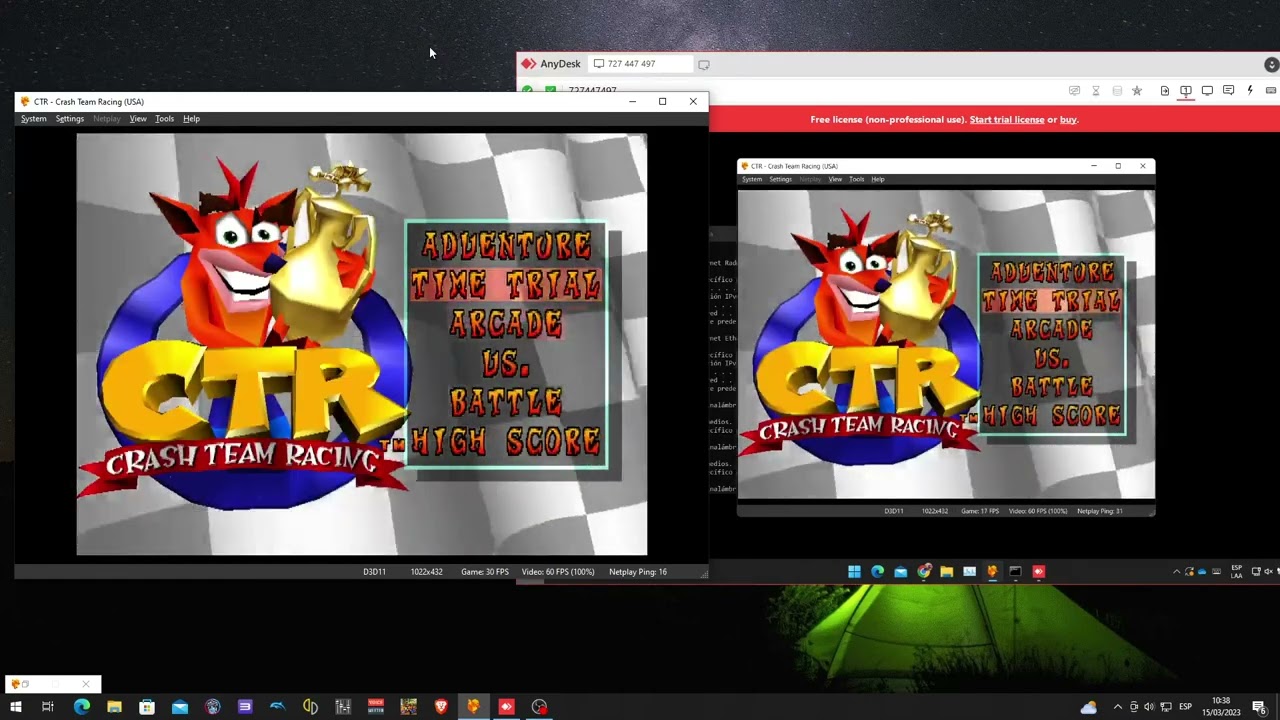Select VS. in the local game menu
Screen dimensions: 1280x720
point(507,362)
